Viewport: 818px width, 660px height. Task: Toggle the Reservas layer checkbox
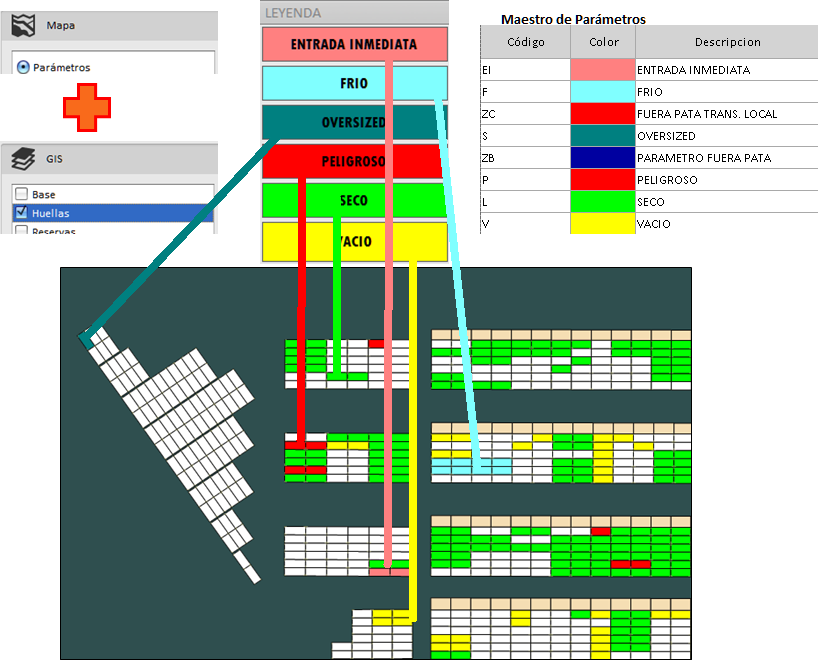[21, 231]
